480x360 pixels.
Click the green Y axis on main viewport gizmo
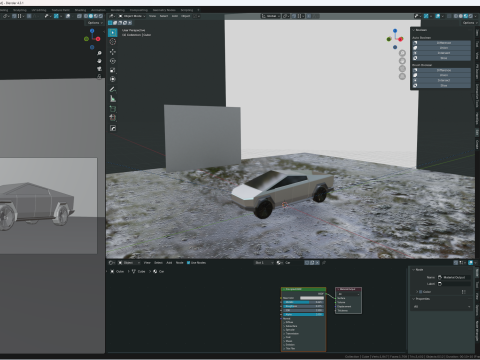tap(389, 39)
